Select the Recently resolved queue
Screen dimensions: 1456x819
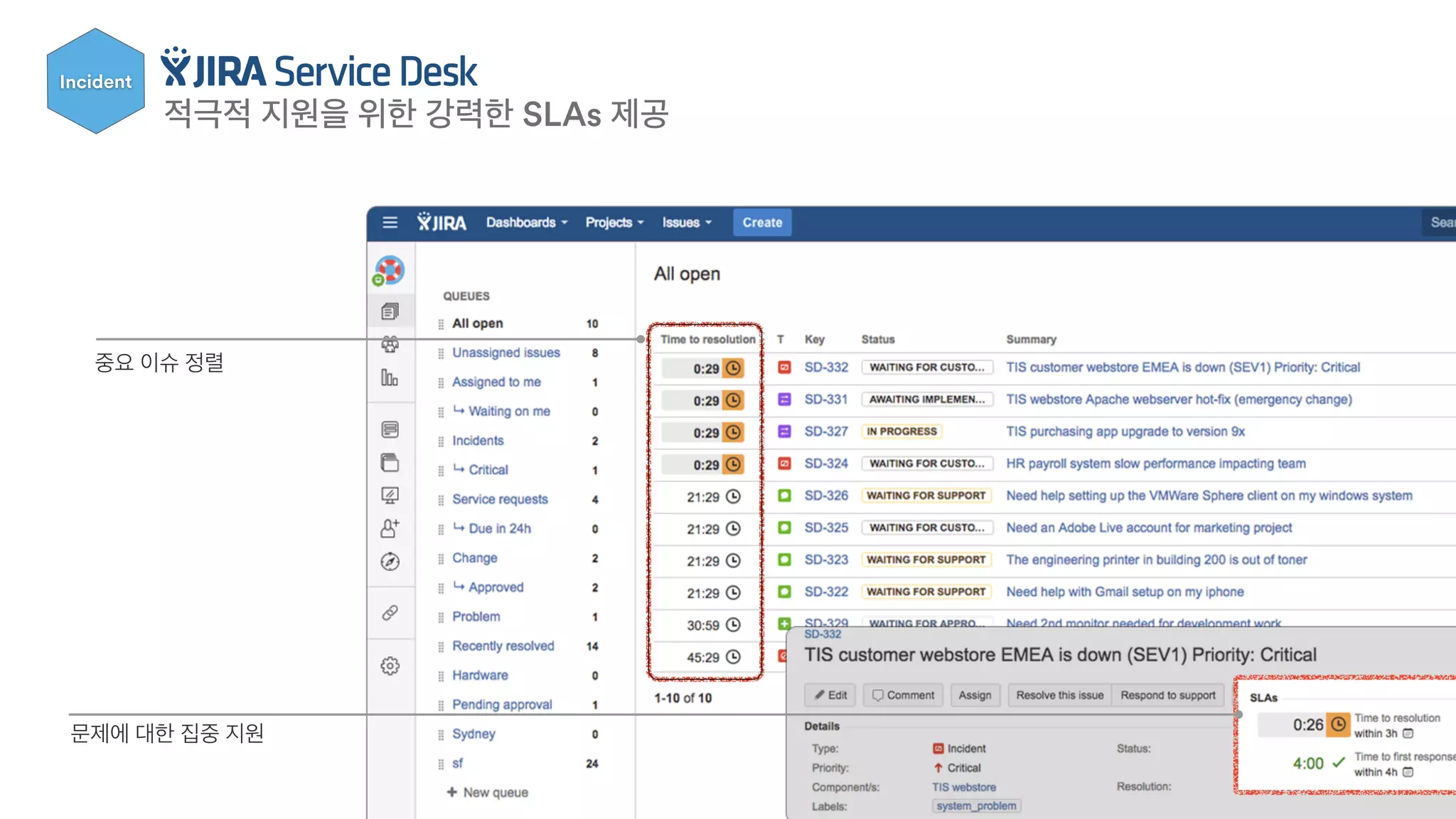(x=503, y=646)
